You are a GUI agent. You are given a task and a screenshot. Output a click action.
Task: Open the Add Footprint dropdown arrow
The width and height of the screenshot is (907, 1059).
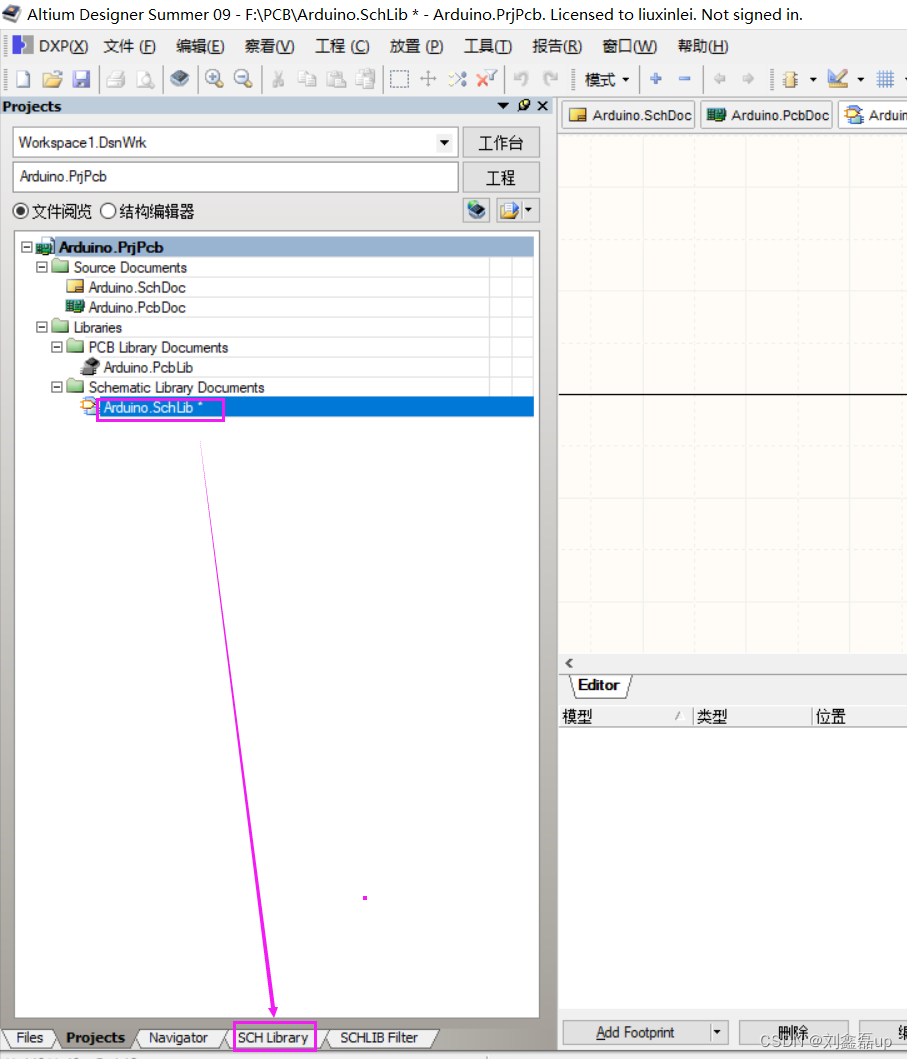click(717, 1031)
